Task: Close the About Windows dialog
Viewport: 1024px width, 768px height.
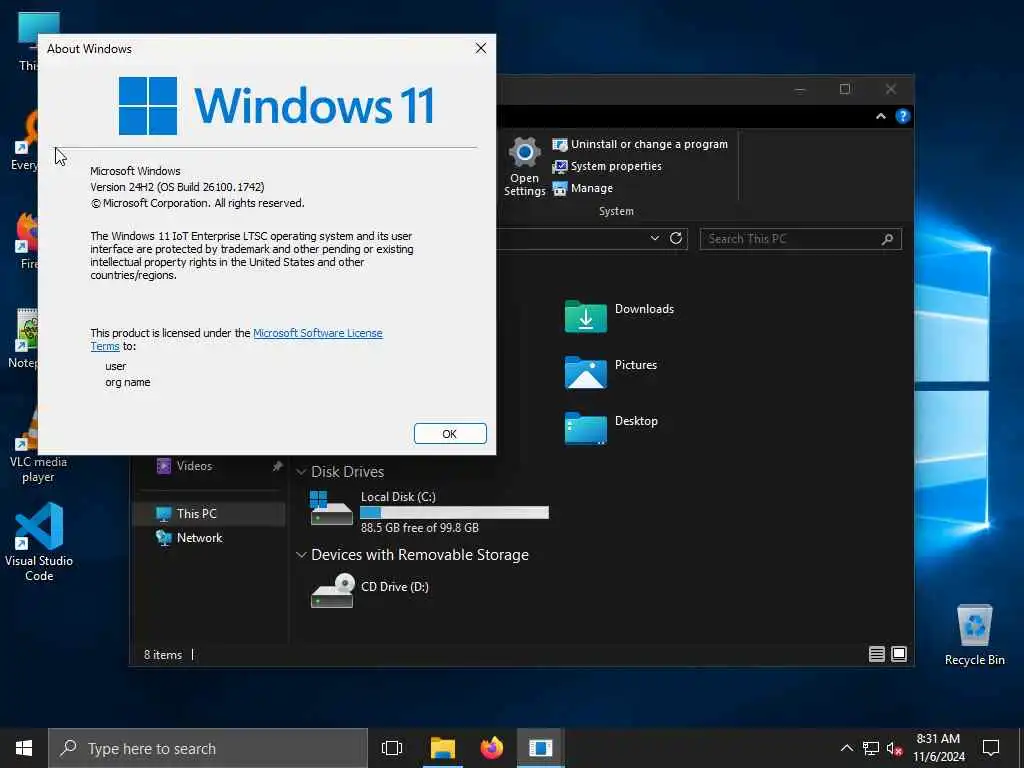Action: point(481,48)
